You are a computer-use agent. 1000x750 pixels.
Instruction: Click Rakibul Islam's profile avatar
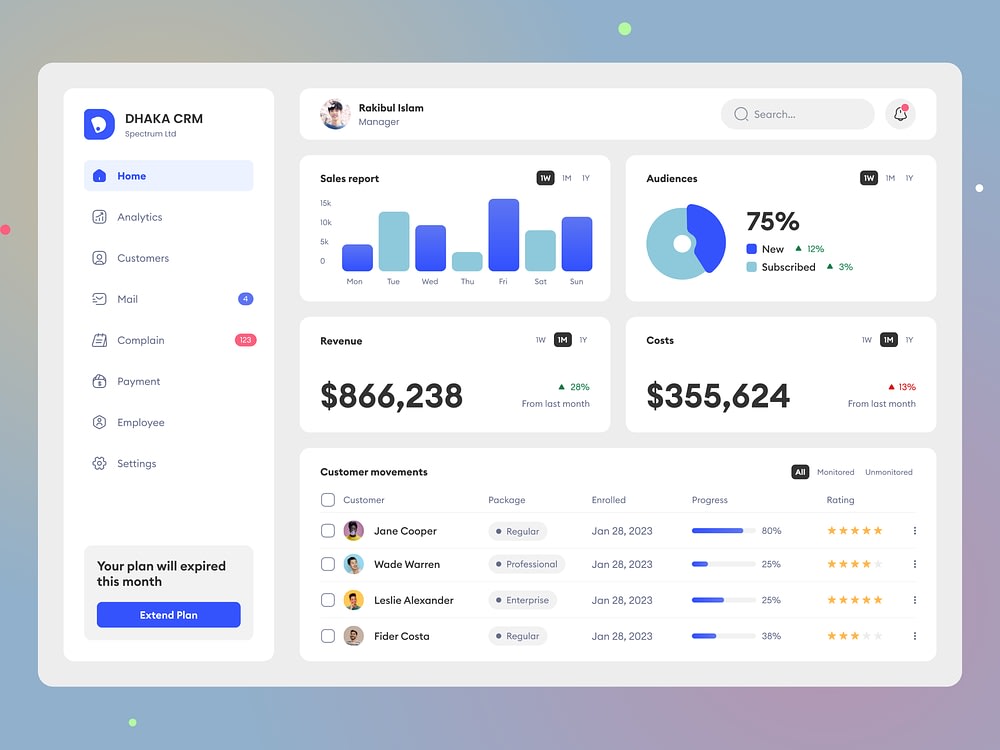(335, 114)
